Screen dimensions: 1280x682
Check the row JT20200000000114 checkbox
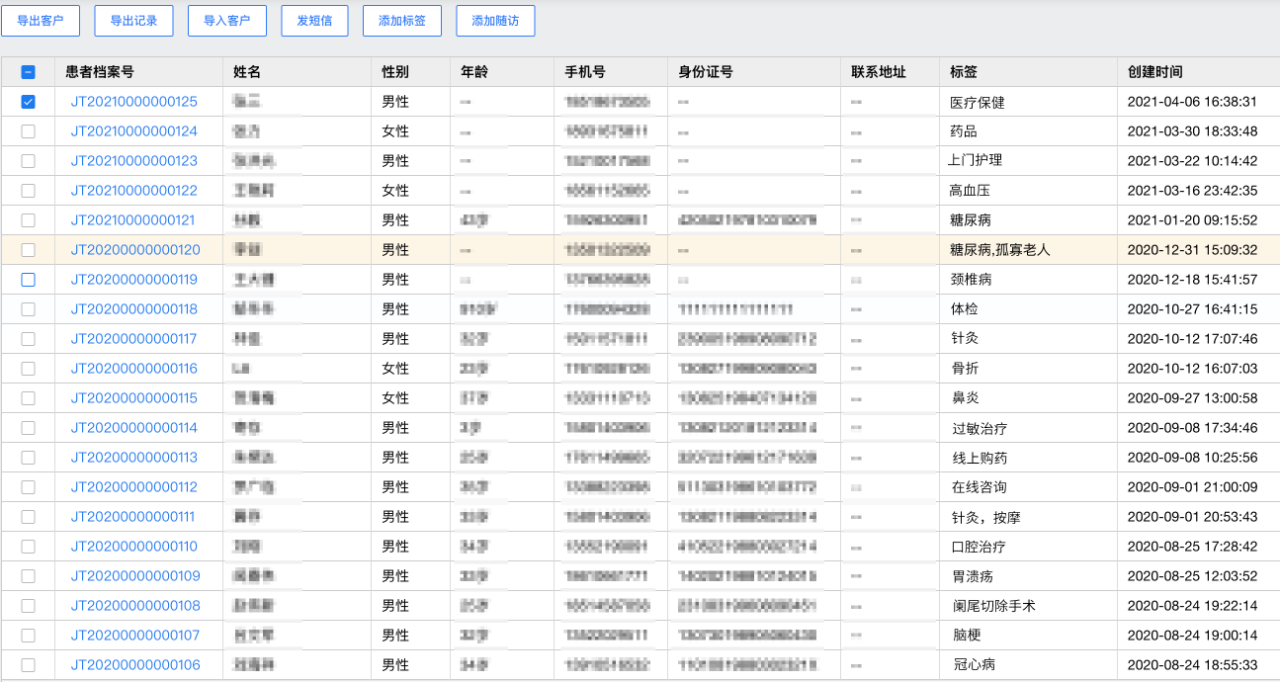(28, 428)
